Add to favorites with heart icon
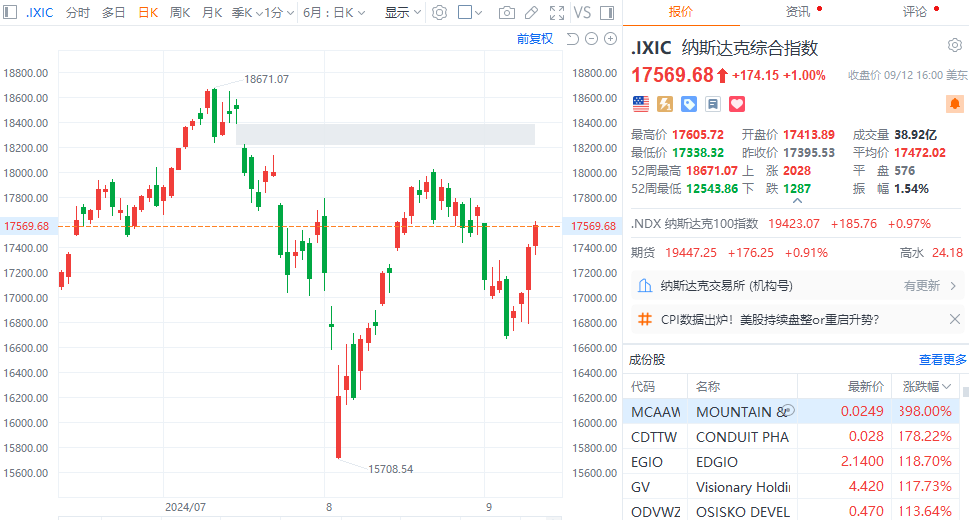Viewport: 969px width, 520px height. click(737, 104)
